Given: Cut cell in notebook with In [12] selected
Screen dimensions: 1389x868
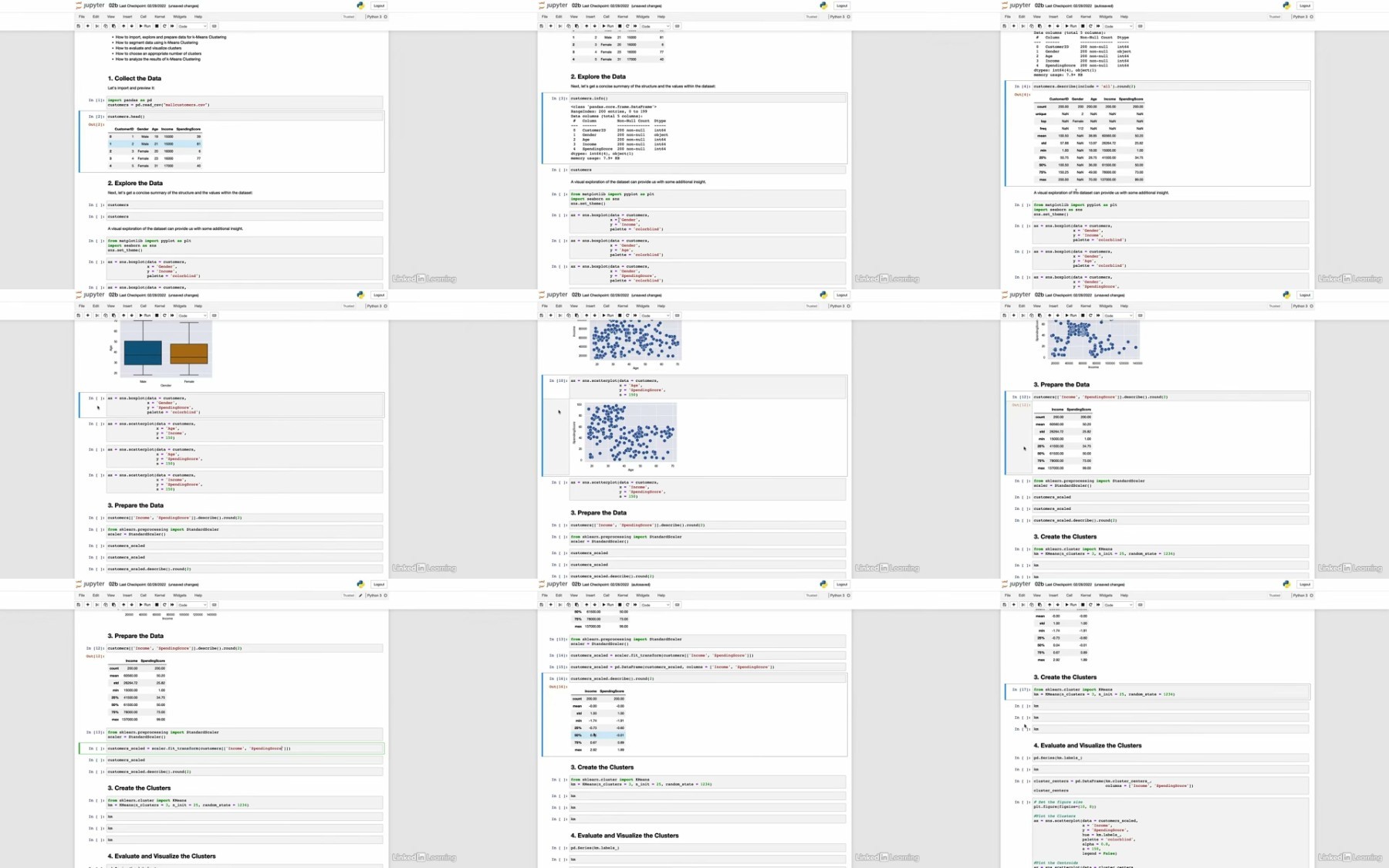Looking at the screenshot, I should coord(1023,316).
